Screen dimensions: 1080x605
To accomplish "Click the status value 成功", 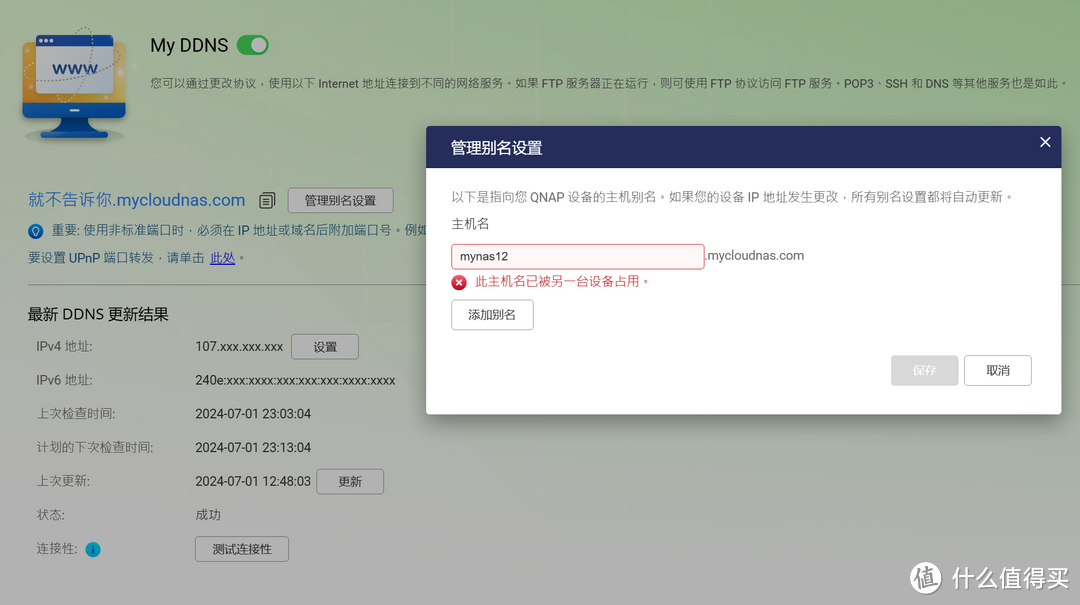I will pos(208,515).
